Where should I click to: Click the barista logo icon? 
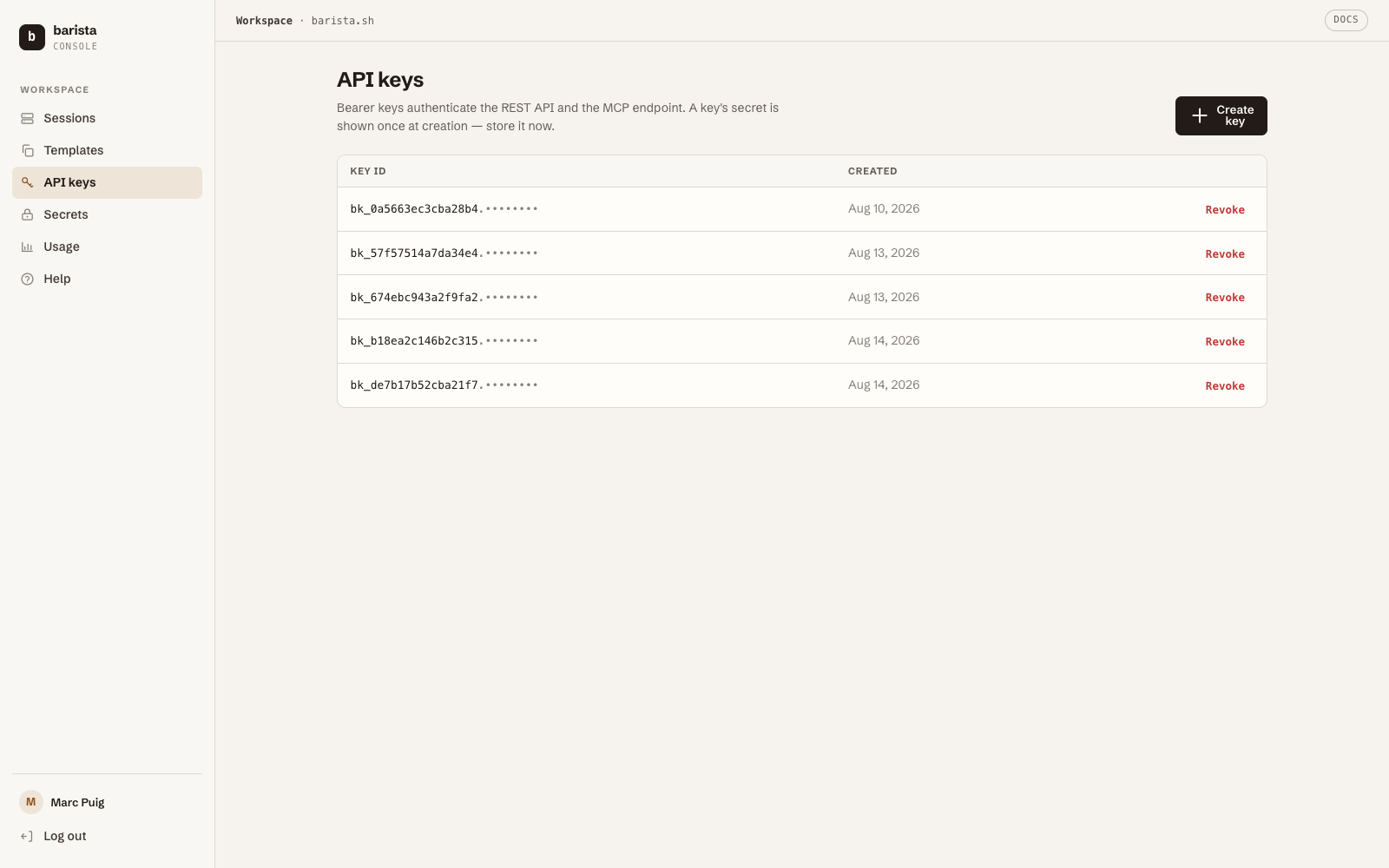click(32, 37)
